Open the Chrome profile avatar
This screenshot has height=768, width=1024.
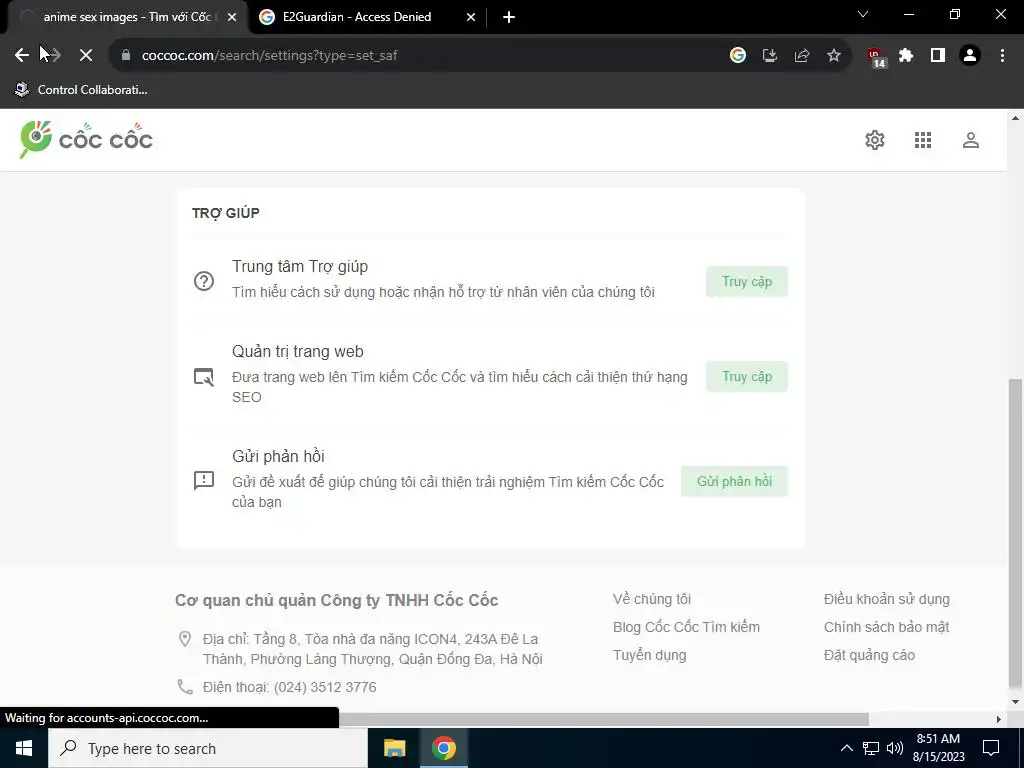(x=970, y=56)
